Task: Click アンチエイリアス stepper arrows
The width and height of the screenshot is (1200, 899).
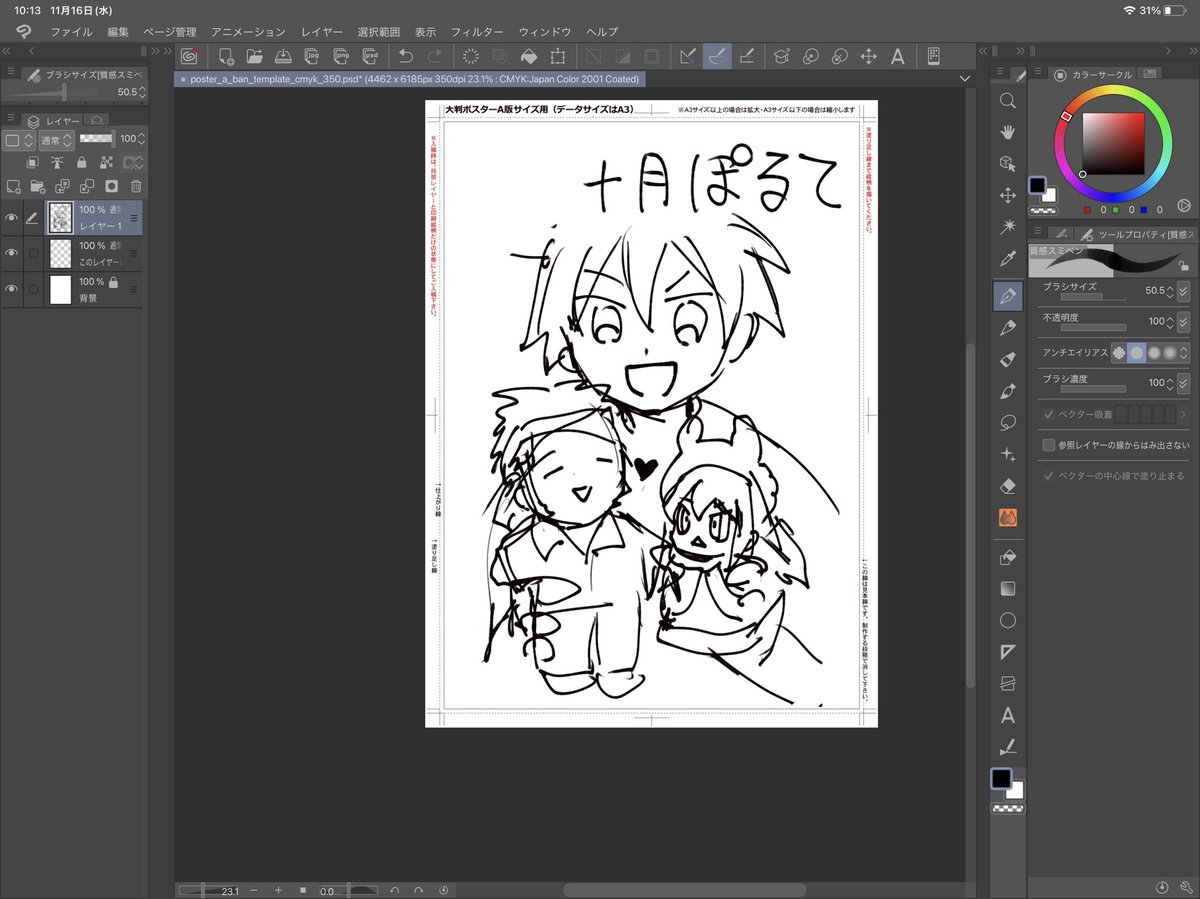Action: point(1184,353)
